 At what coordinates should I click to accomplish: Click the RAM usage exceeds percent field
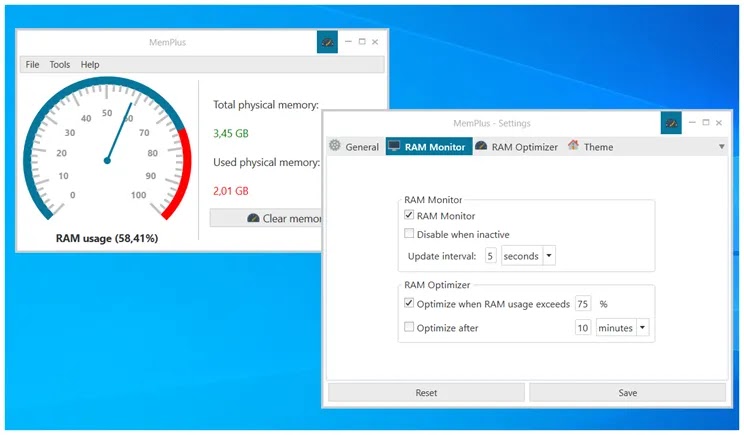[x=583, y=304]
